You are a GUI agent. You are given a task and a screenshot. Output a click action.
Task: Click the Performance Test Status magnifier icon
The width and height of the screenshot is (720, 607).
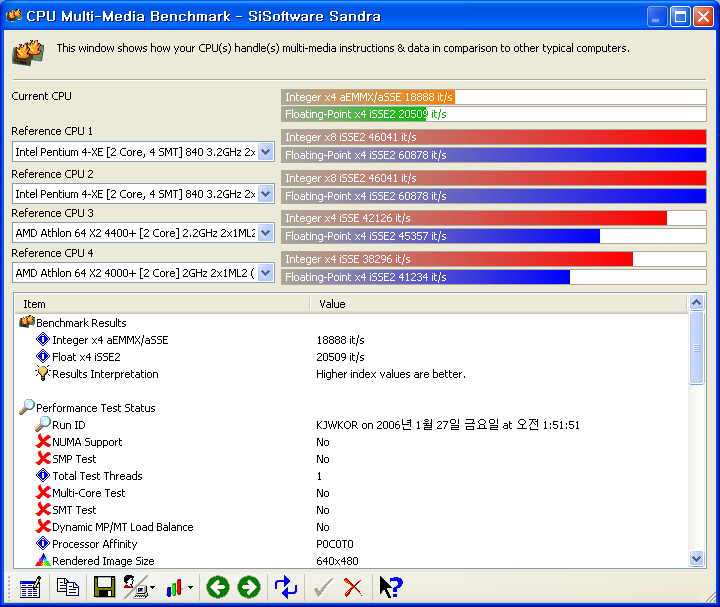[27, 407]
